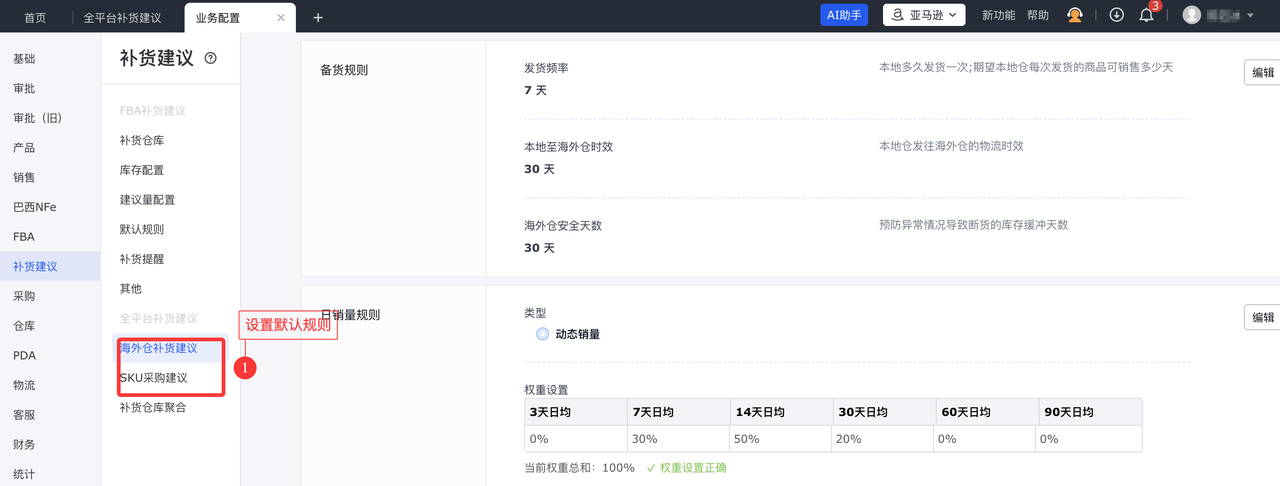
Task: Click the user avatar icon
Action: (x=1192, y=15)
